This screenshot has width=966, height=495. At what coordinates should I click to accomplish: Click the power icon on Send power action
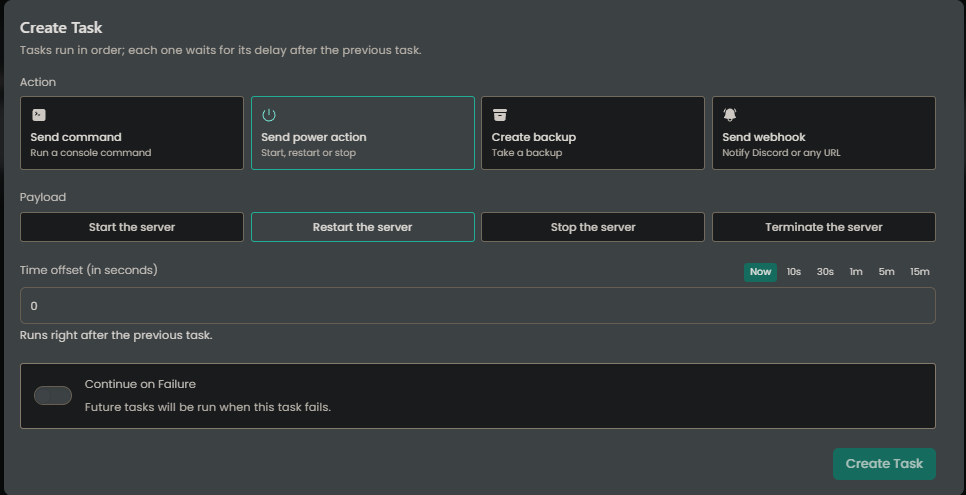point(269,115)
